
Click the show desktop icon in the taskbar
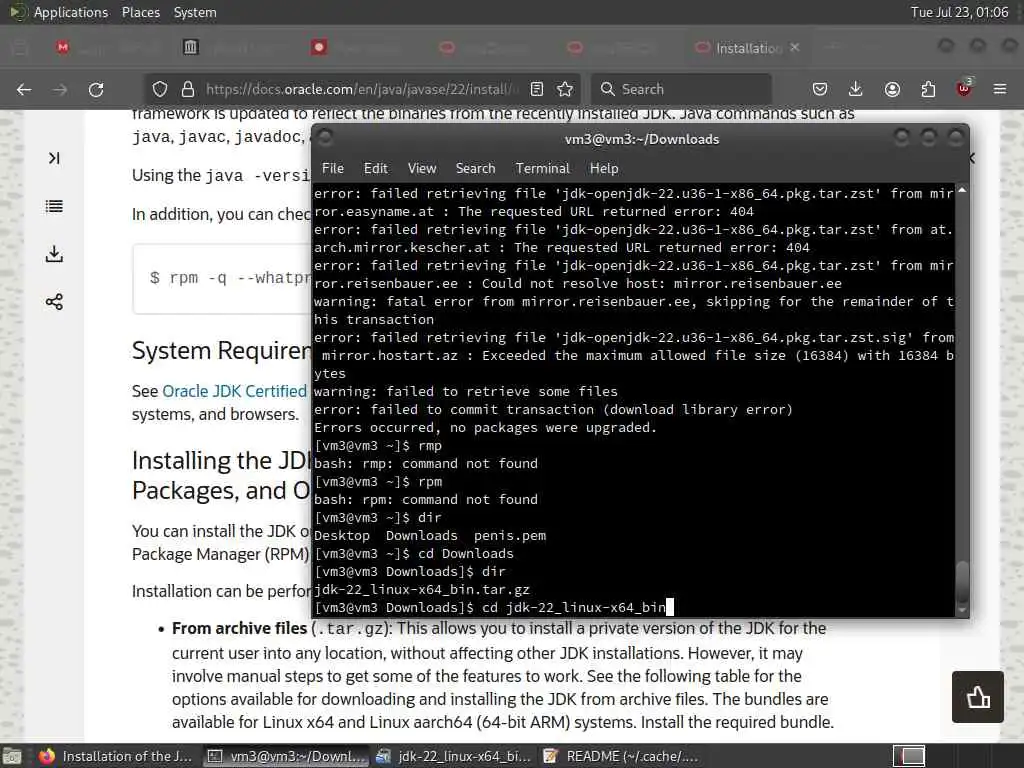tap(12, 756)
